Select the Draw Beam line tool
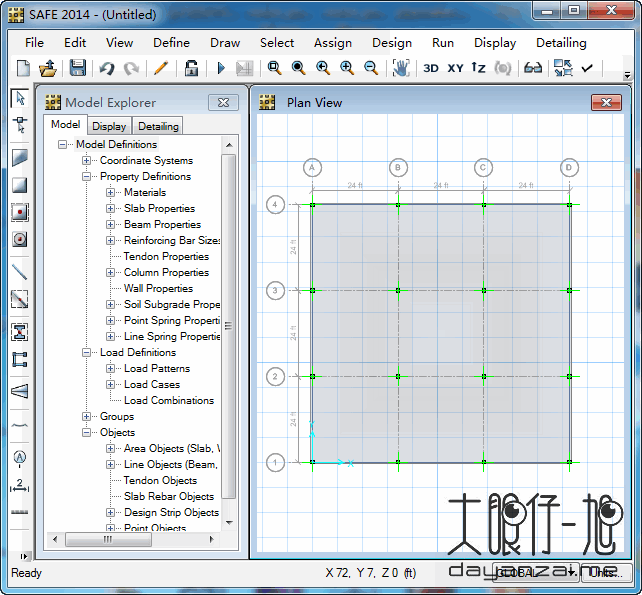The image size is (642, 595). pos(20,272)
